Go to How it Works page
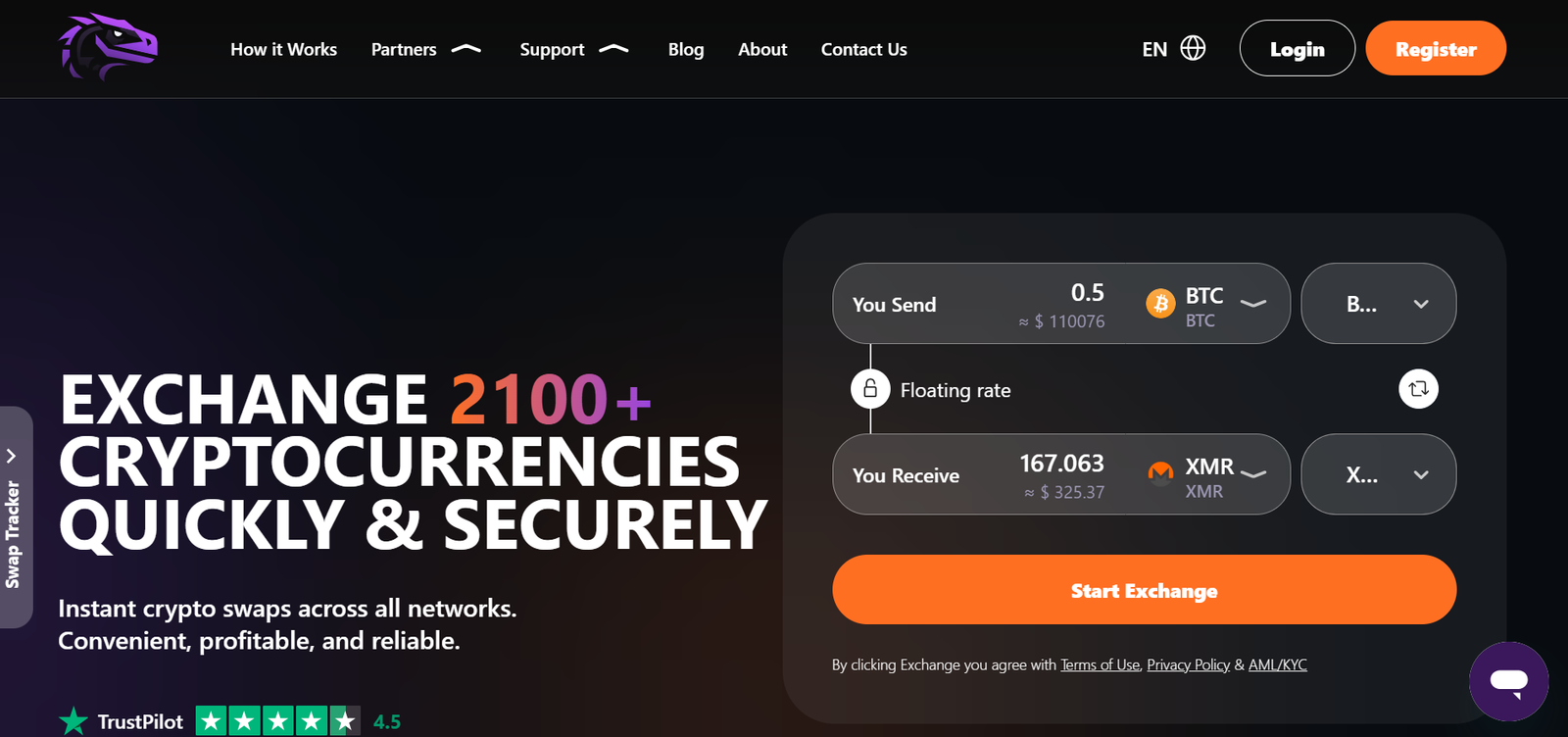This screenshot has width=1568, height=737. tap(283, 49)
